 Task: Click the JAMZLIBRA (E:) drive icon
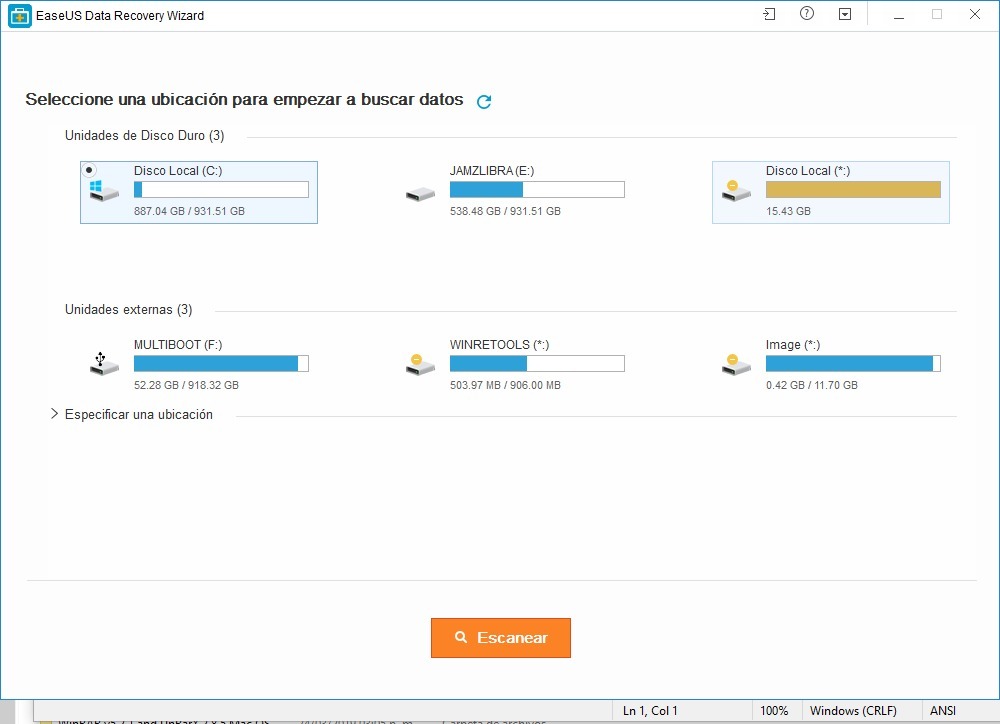(x=420, y=194)
